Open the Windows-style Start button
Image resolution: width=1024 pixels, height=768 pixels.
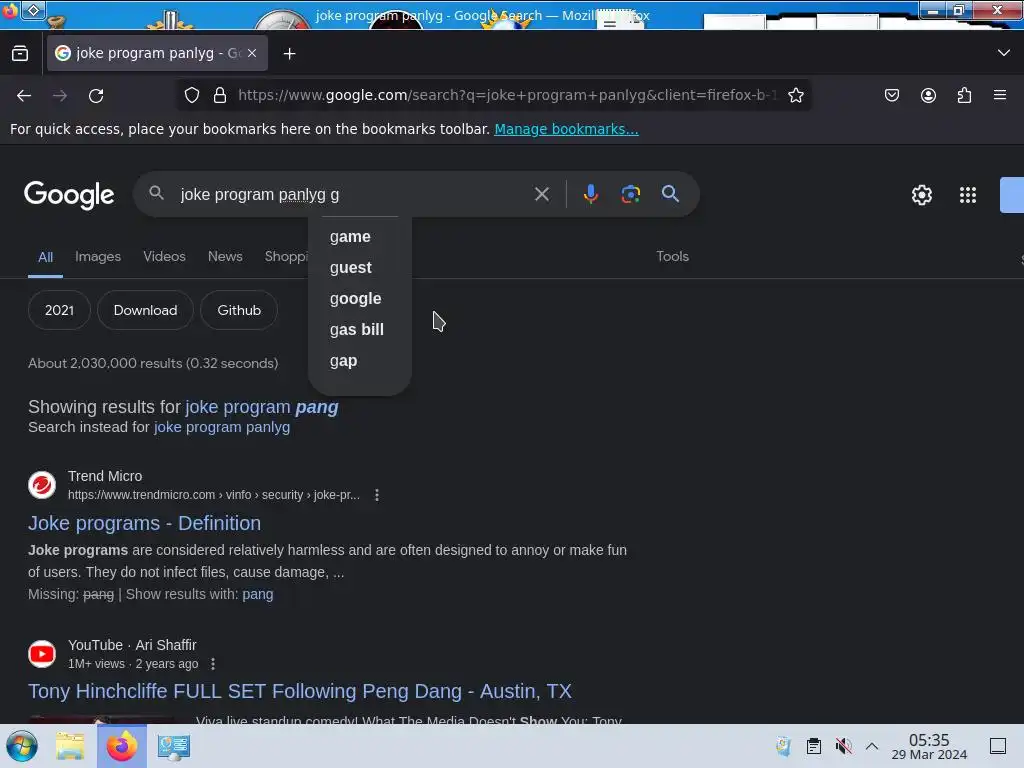coord(22,746)
